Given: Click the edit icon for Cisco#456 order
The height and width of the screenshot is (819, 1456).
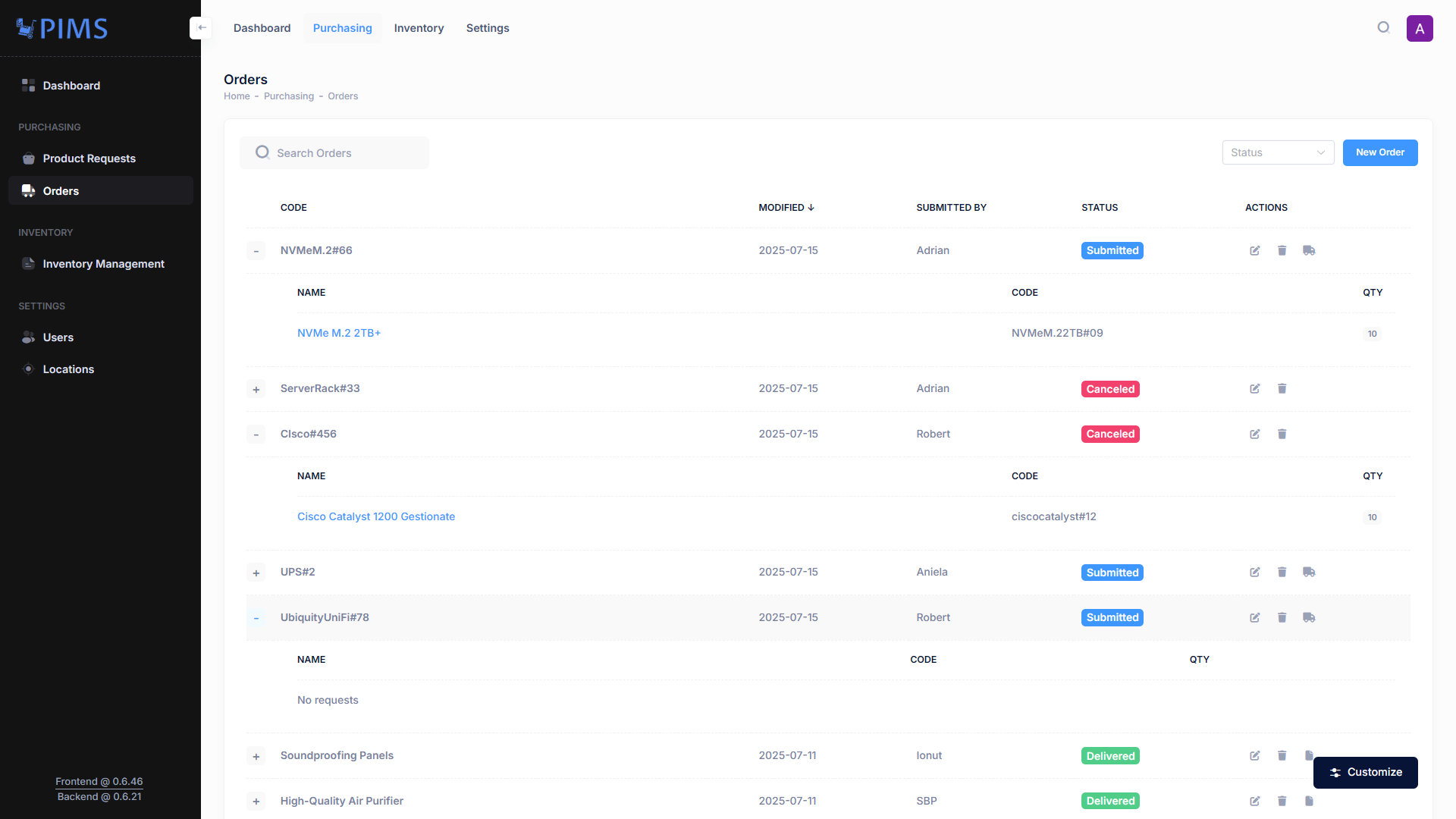Looking at the screenshot, I should click(1255, 435).
